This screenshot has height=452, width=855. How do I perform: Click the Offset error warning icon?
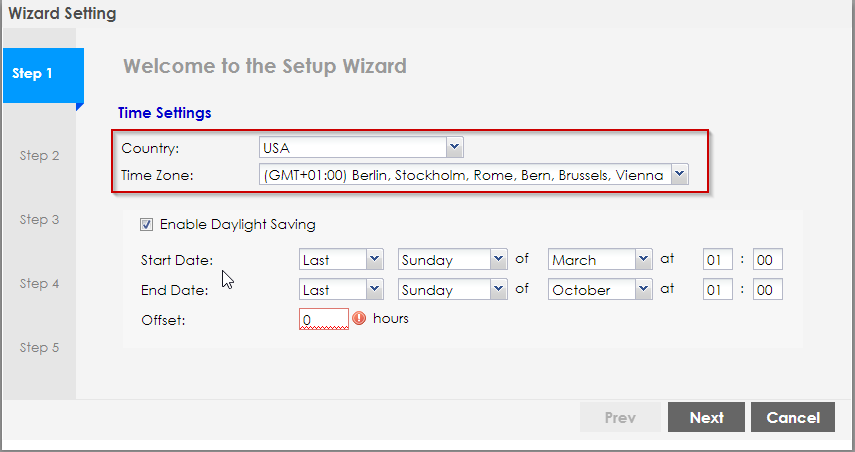359,319
